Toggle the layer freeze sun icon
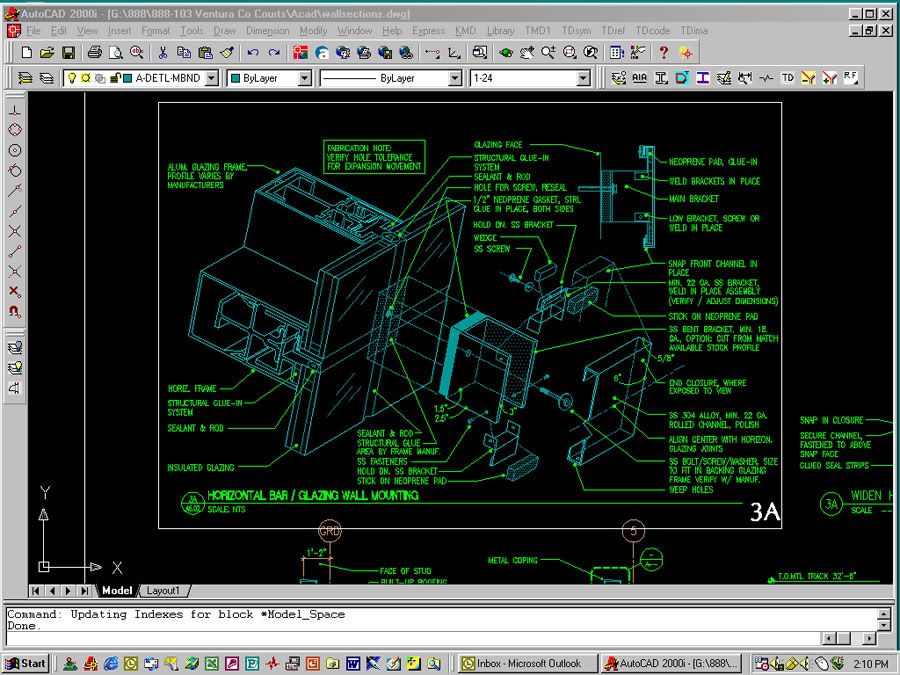The width and height of the screenshot is (900, 675). click(86, 78)
